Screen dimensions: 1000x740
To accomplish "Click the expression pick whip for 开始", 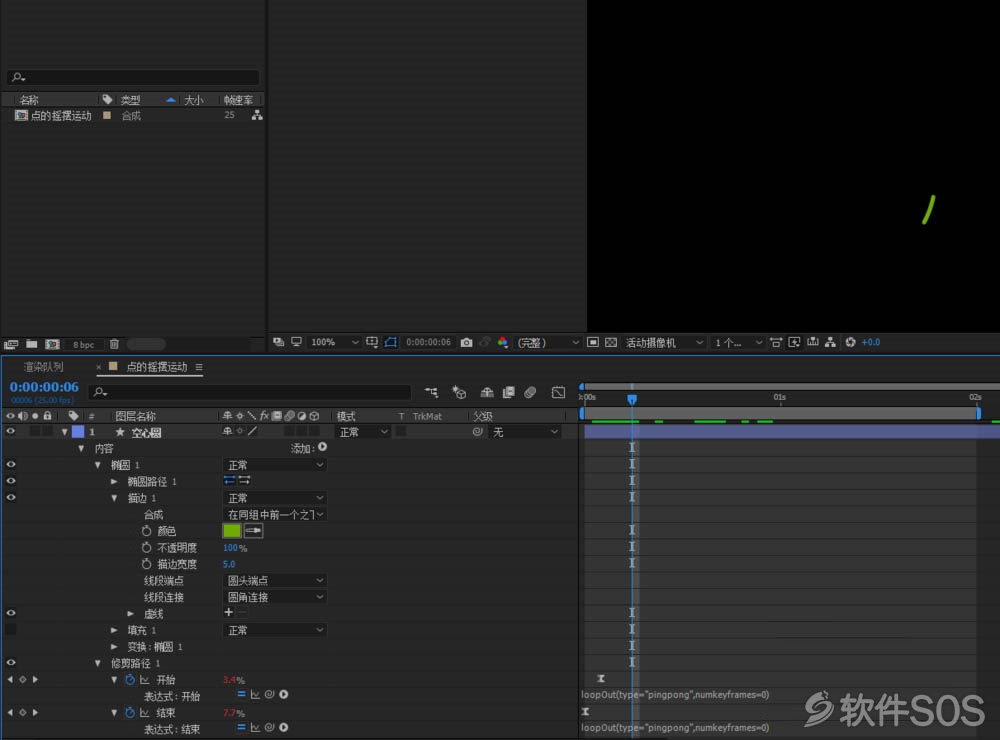I will 269,694.
